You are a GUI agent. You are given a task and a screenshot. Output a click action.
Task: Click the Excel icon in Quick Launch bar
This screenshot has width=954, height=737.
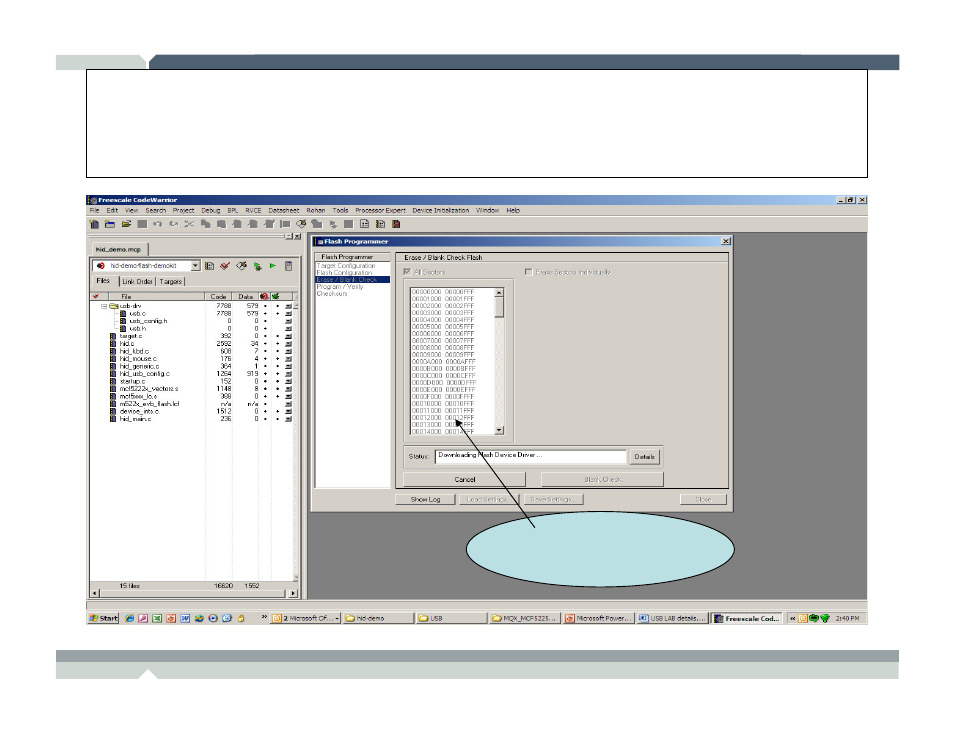tap(157, 618)
